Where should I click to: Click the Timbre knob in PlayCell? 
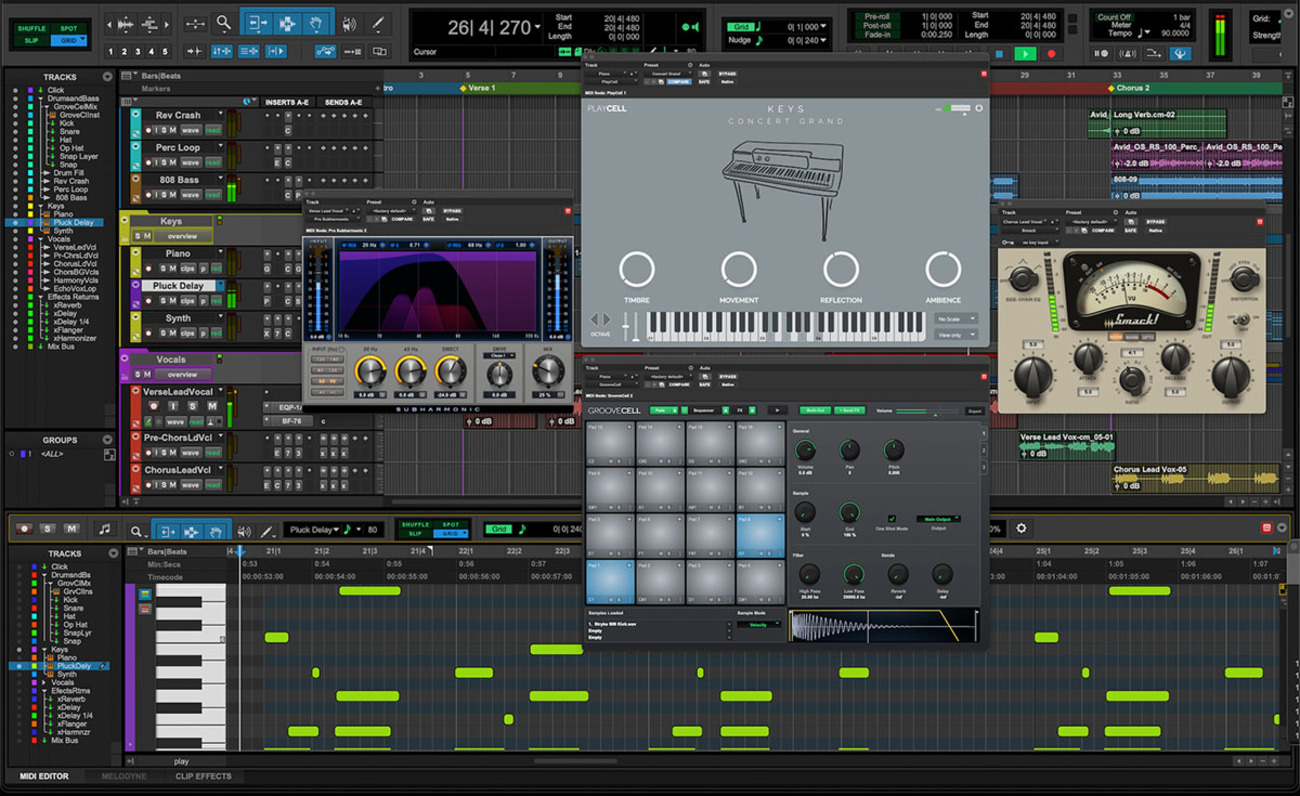tap(637, 269)
